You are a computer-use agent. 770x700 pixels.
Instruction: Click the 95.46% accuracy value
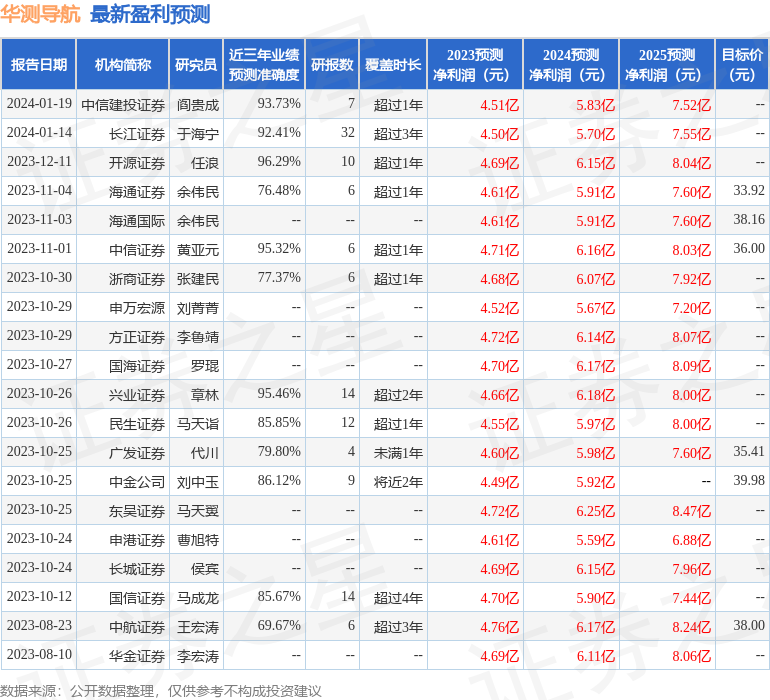pos(279,393)
